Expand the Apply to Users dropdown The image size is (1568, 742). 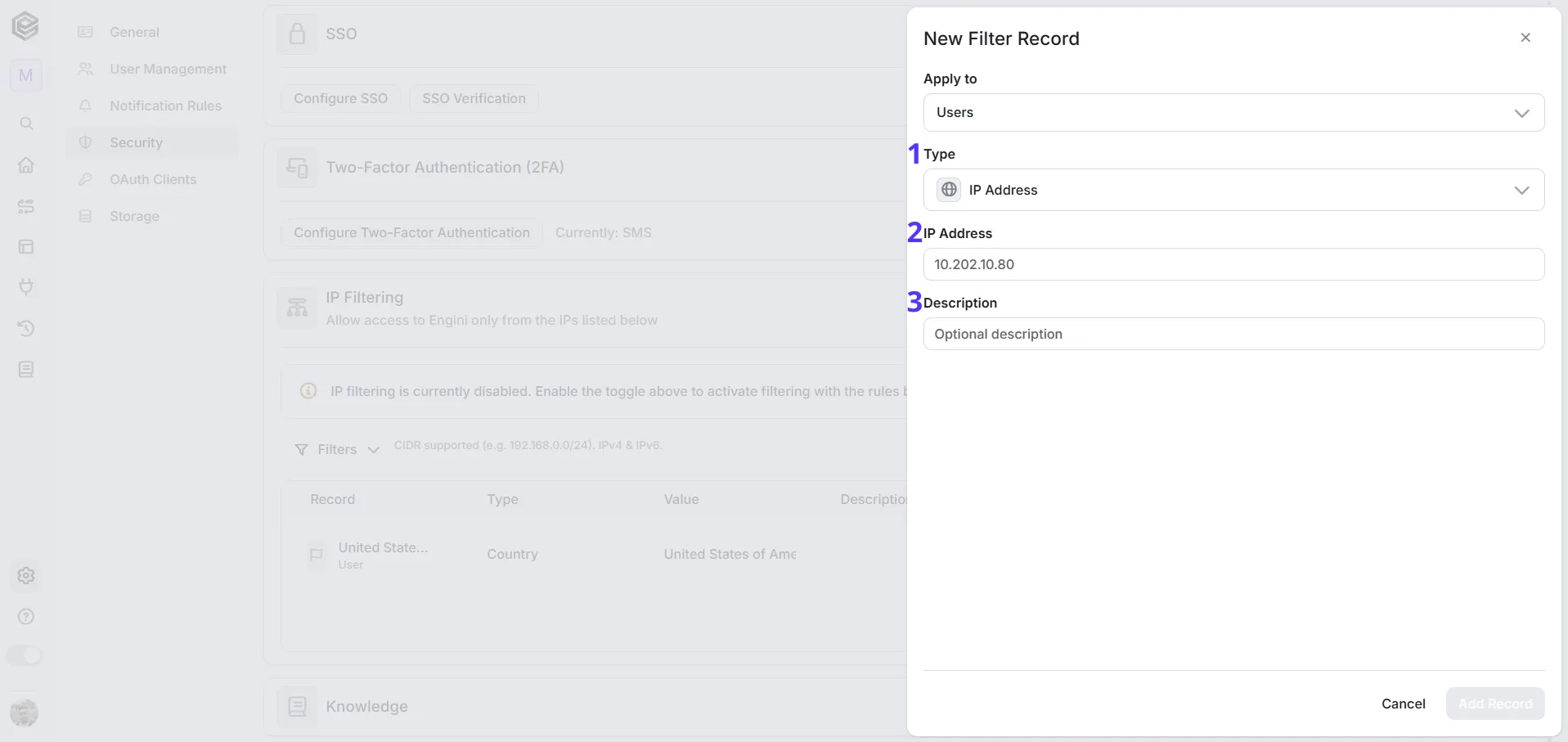click(1233, 113)
